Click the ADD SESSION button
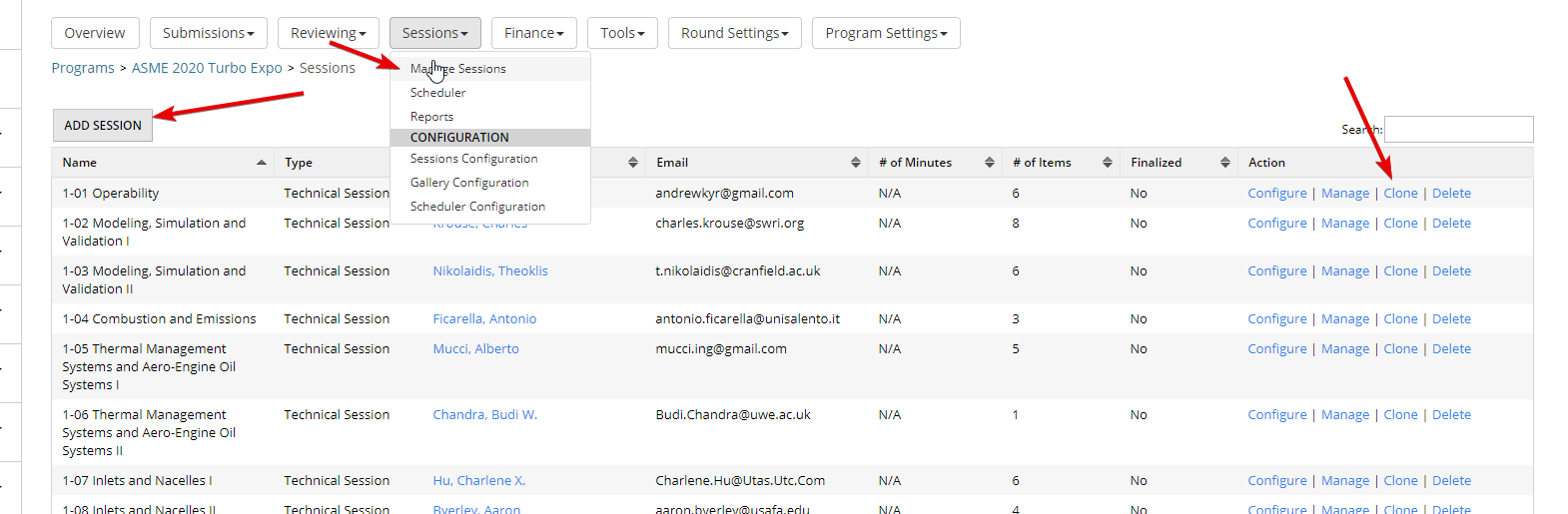The height and width of the screenshot is (514, 1568). click(x=103, y=126)
